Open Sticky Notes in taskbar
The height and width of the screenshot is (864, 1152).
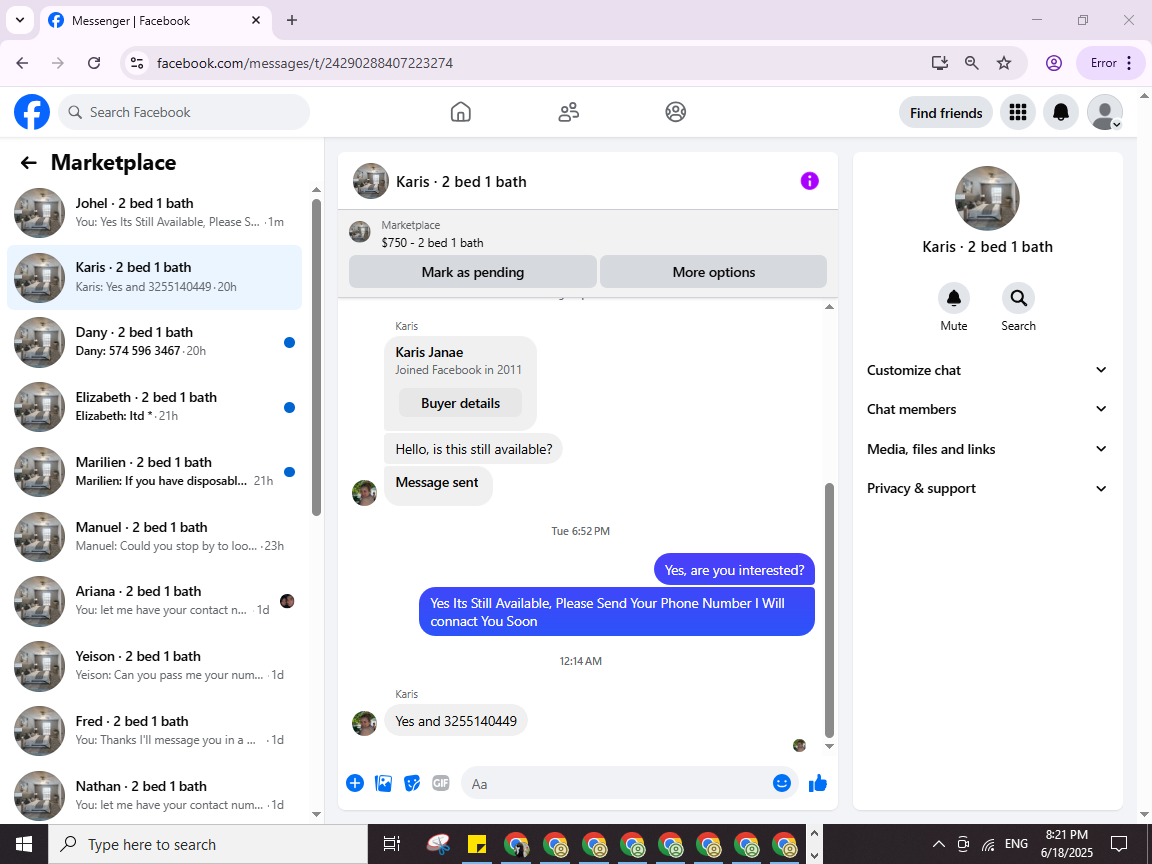[x=478, y=844]
